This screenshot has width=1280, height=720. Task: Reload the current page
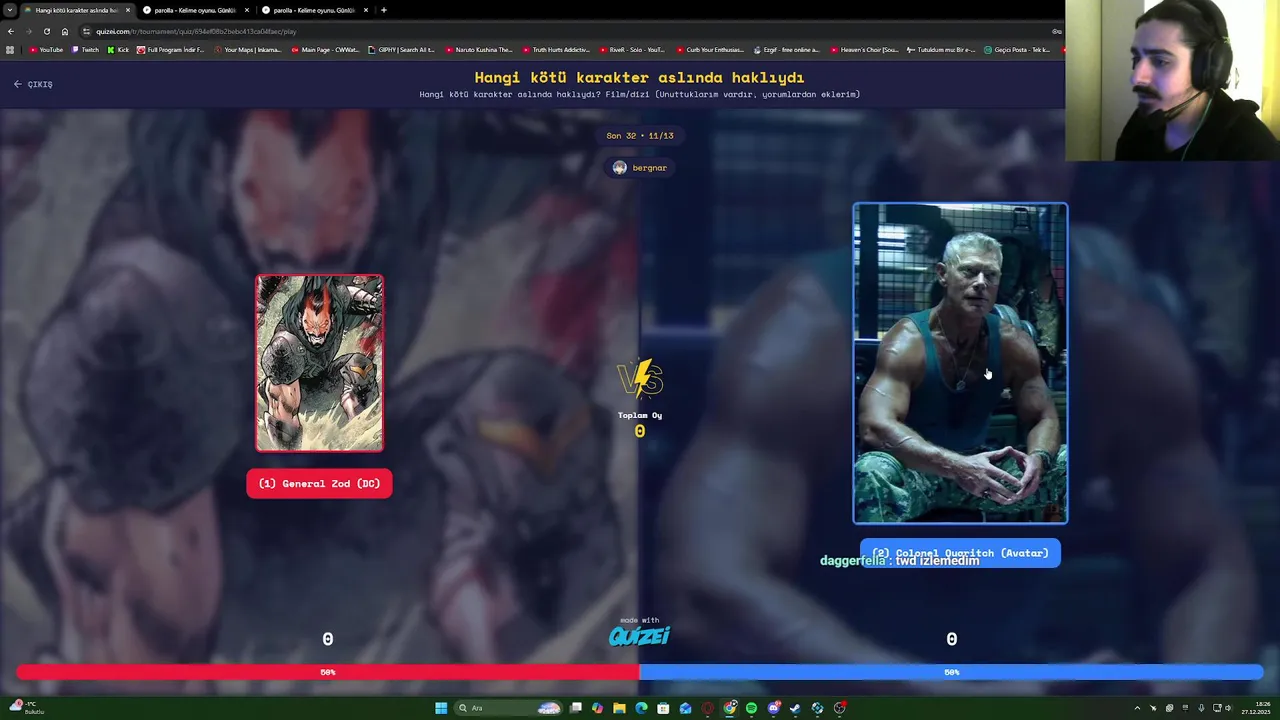[x=46, y=31]
